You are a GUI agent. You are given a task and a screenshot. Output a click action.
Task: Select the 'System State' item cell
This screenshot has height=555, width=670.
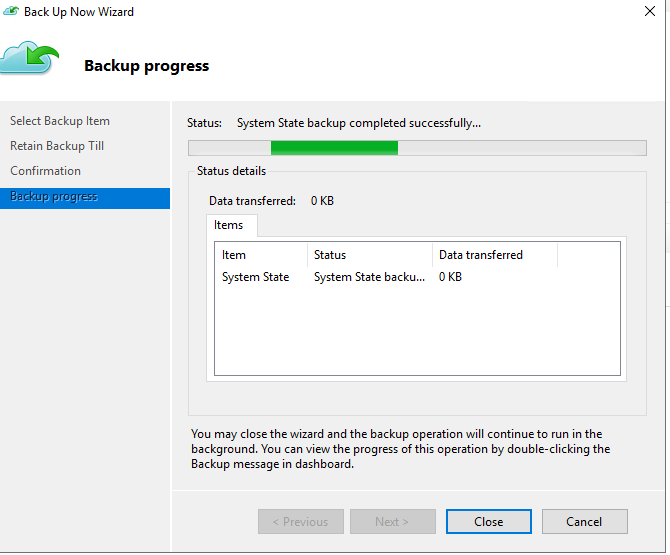pyautogui.click(x=256, y=277)
